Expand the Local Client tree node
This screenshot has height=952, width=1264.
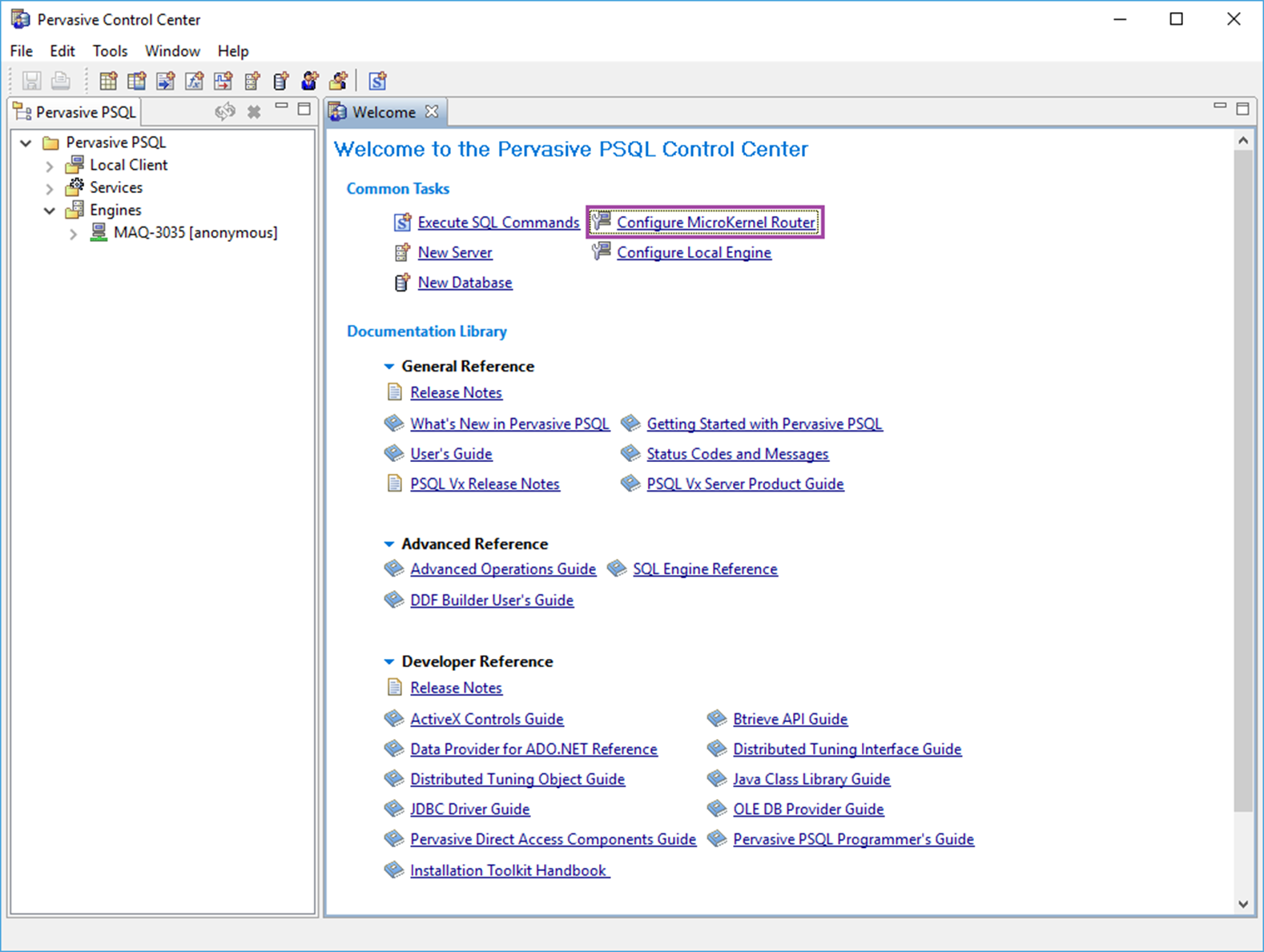(x=50, y=166)
